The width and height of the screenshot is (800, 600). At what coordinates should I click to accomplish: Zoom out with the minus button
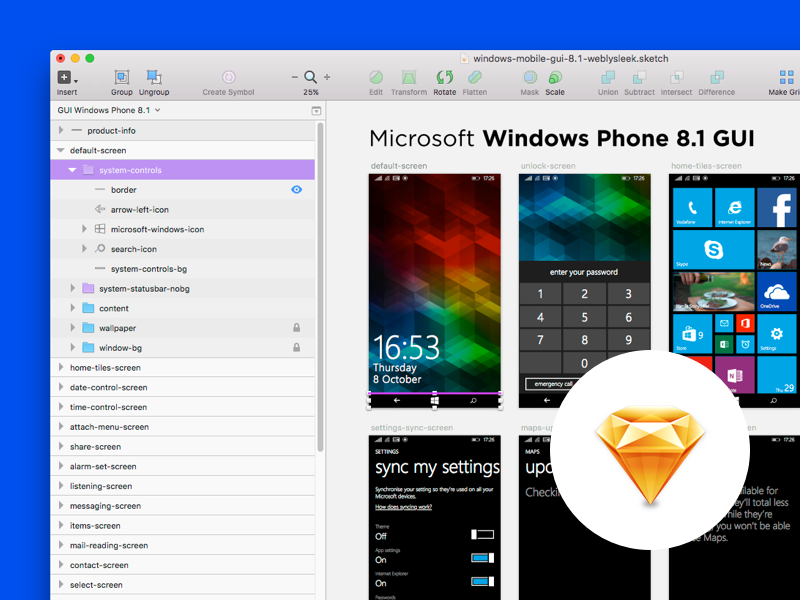tap(294, 78)
